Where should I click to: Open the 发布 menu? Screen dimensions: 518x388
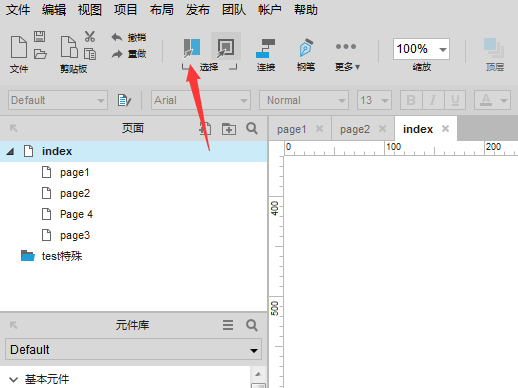point(198,10)
